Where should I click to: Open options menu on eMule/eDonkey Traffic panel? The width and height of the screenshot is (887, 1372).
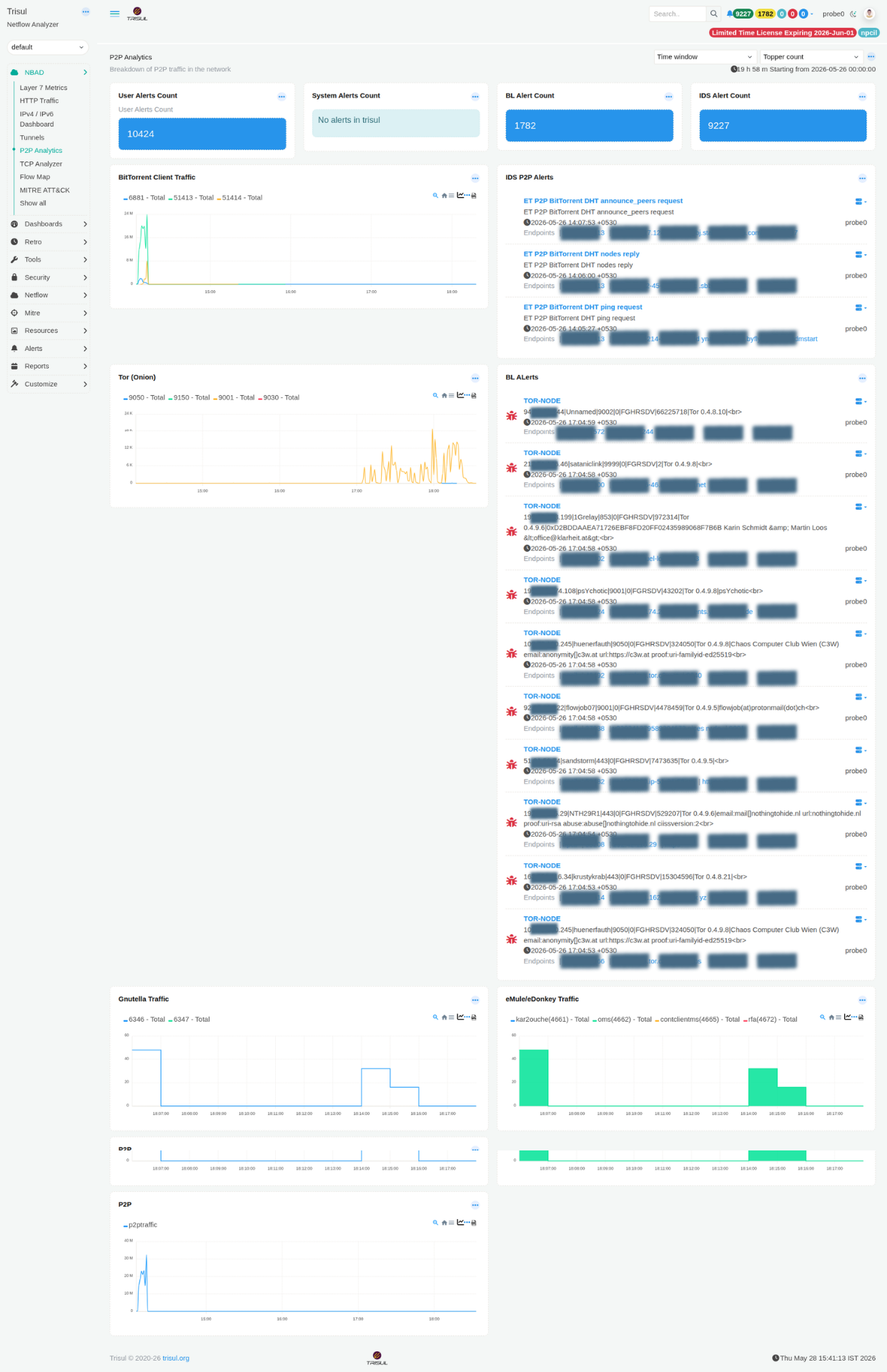pos(863,1000)
